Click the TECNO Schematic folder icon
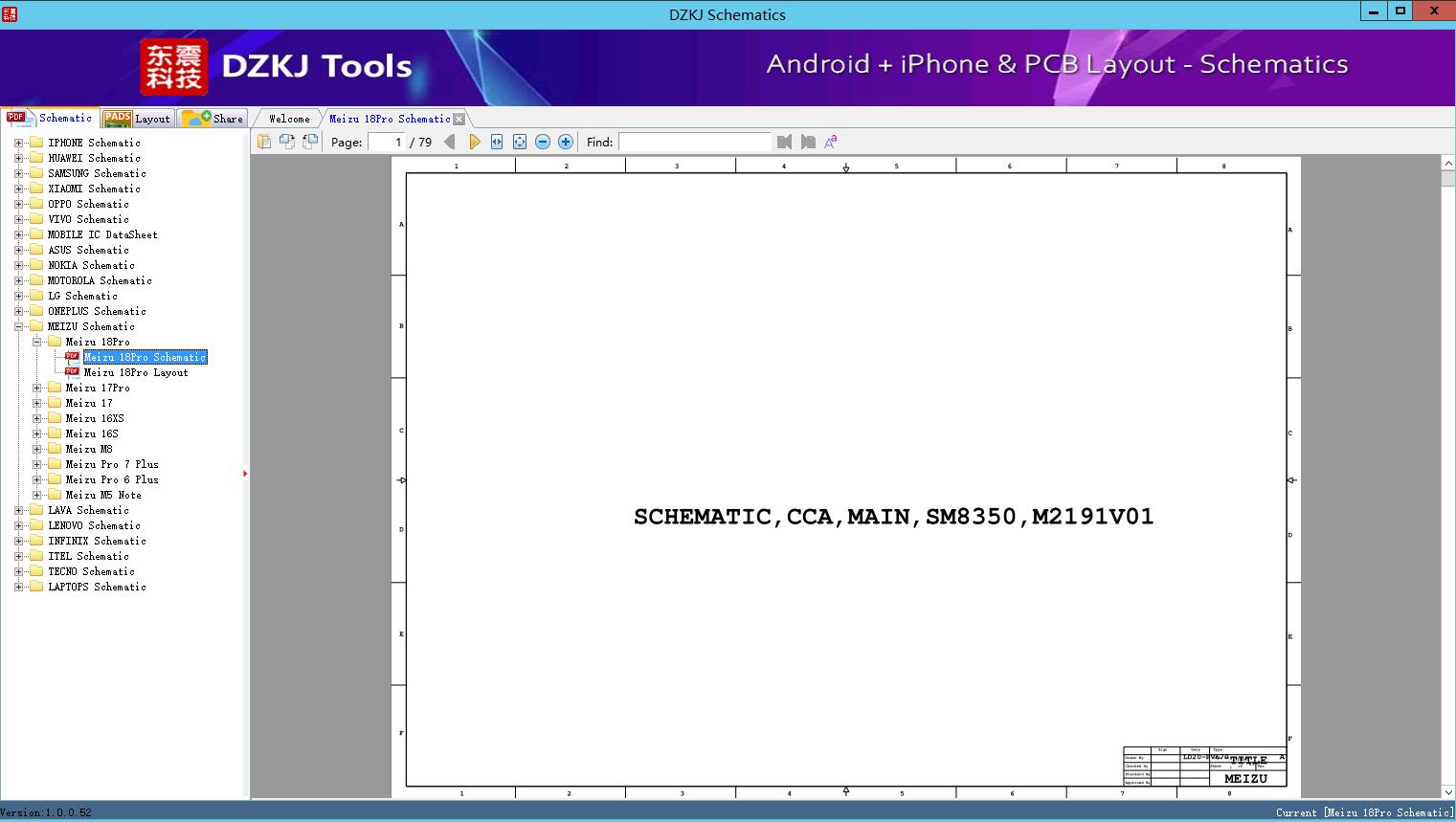Image resolution: width=1456 pixels, height=822 pixels. (x=36, y=571)
